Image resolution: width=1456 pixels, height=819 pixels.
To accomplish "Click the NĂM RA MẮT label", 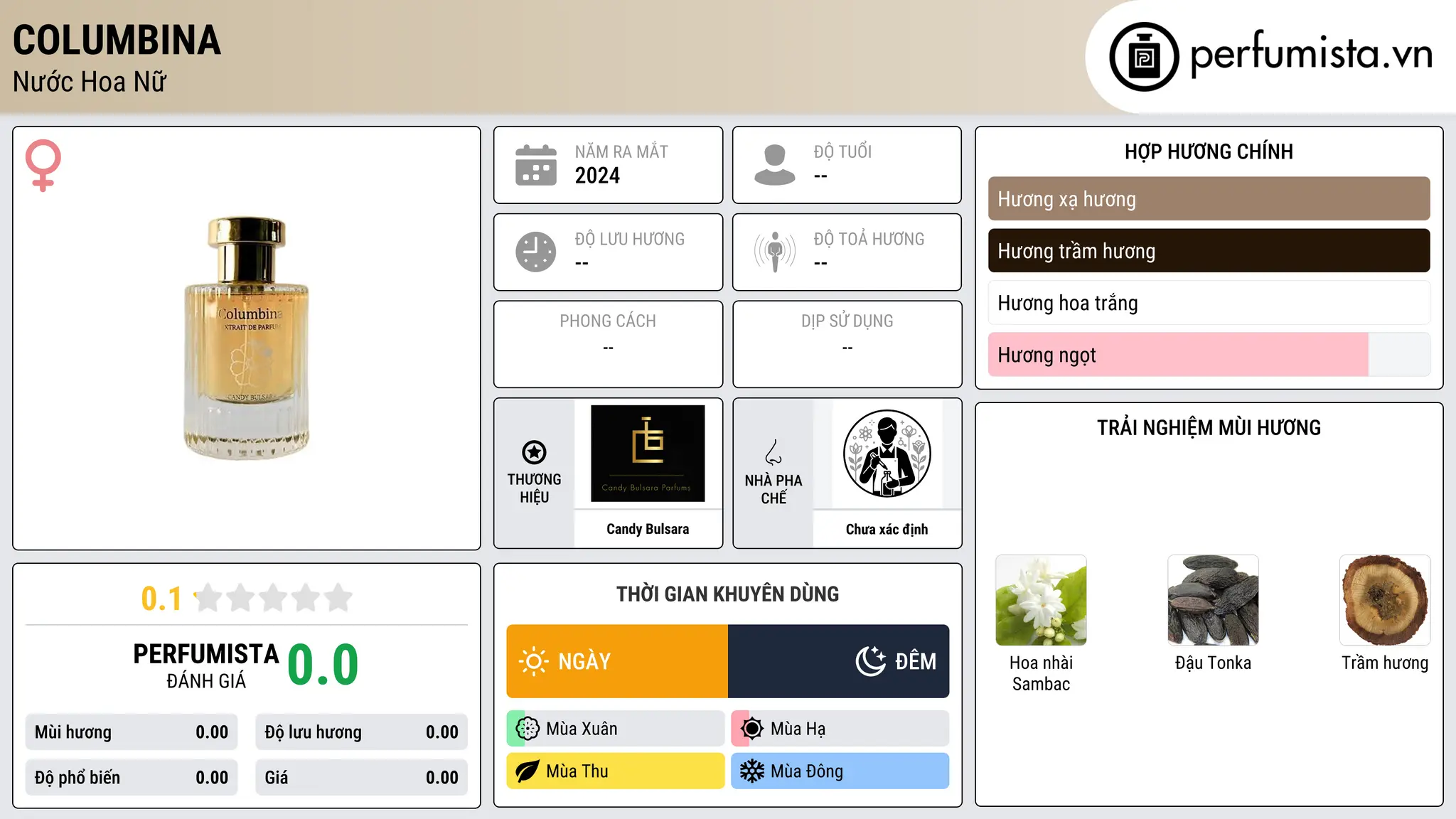I will 621,151.
